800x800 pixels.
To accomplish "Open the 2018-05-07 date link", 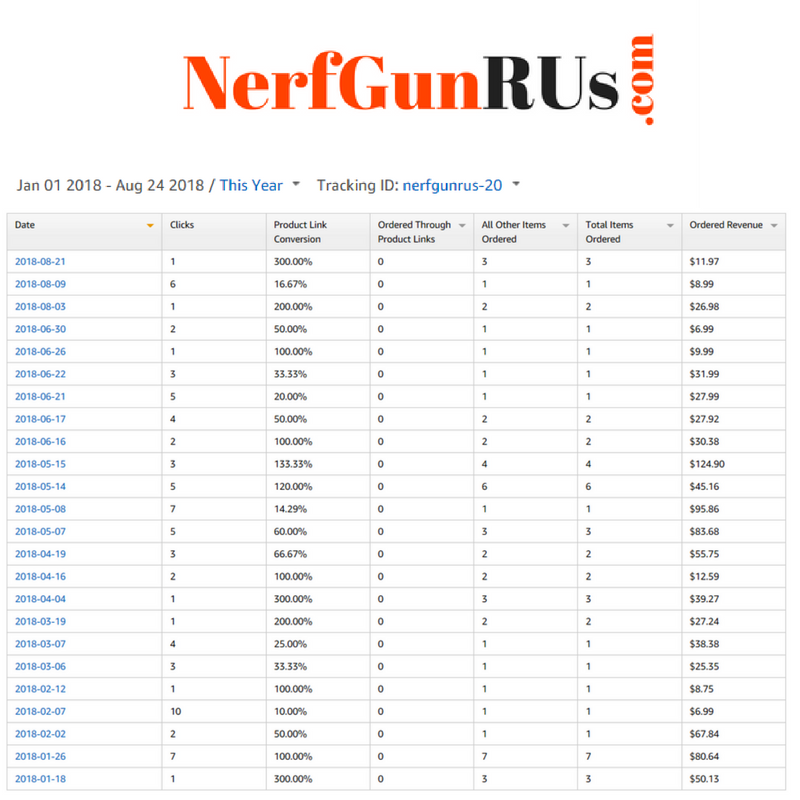I will 40,532.
